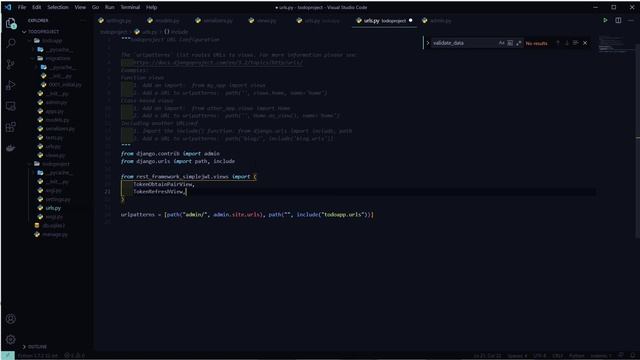
Task: Go to next match in find widget
Action: [x=567, y=43]
